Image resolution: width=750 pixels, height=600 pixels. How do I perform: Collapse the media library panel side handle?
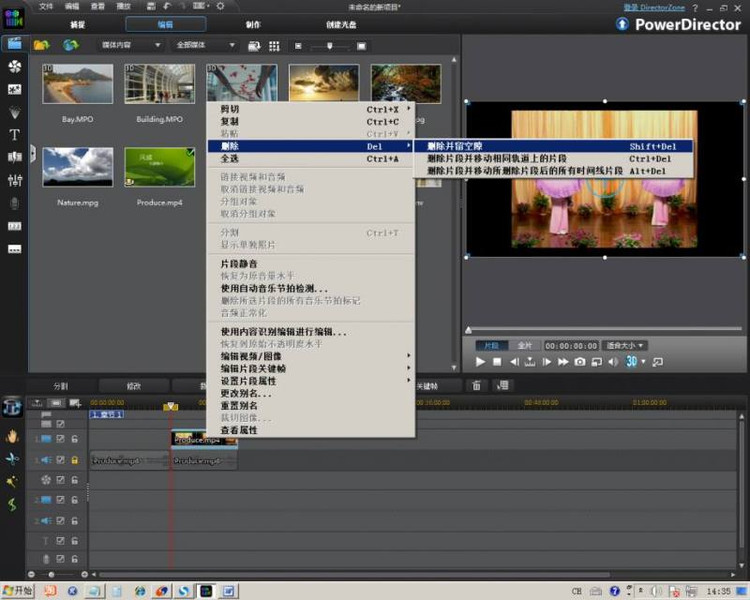[x=33, y=154]
